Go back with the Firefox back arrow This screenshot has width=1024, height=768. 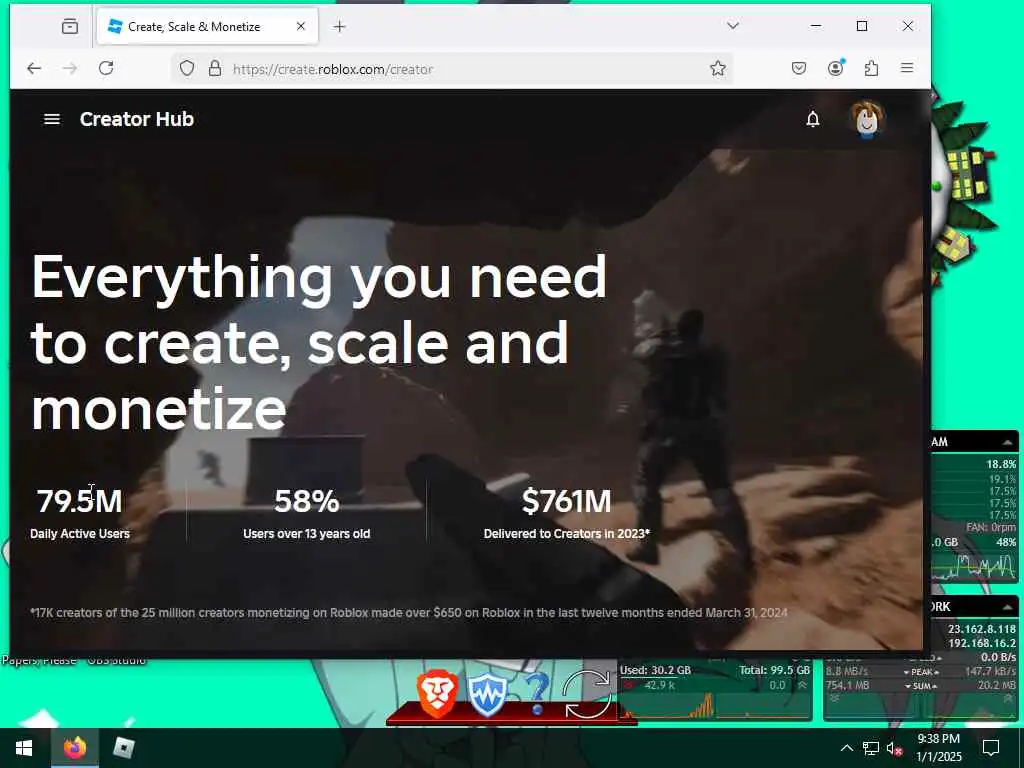click(34, 68)
